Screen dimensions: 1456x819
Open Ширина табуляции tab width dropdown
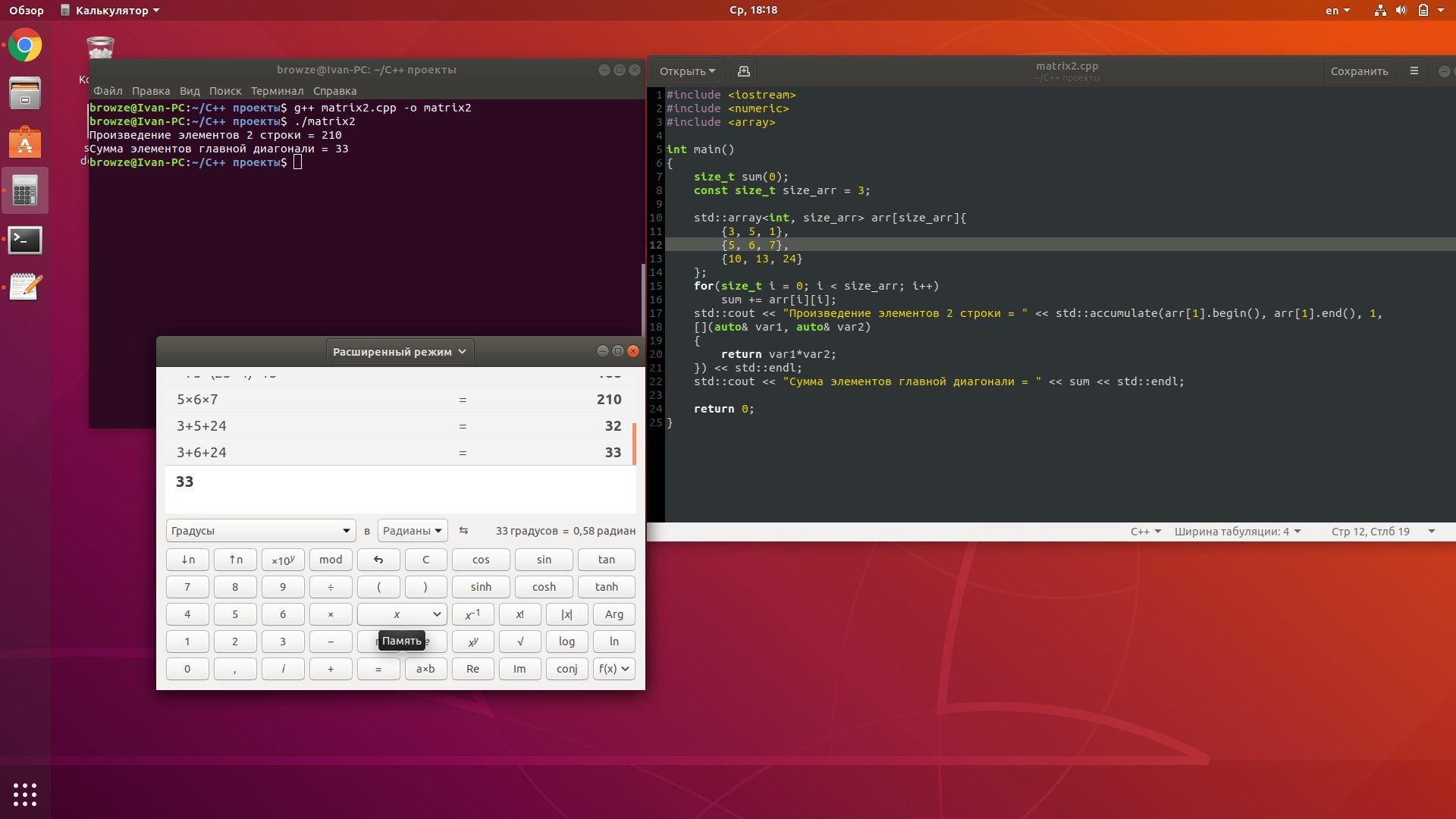tap(1237, 532)
